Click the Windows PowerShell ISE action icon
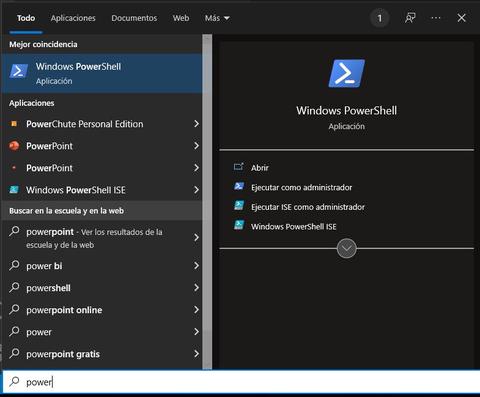480x397 pixels. (239, 226)
